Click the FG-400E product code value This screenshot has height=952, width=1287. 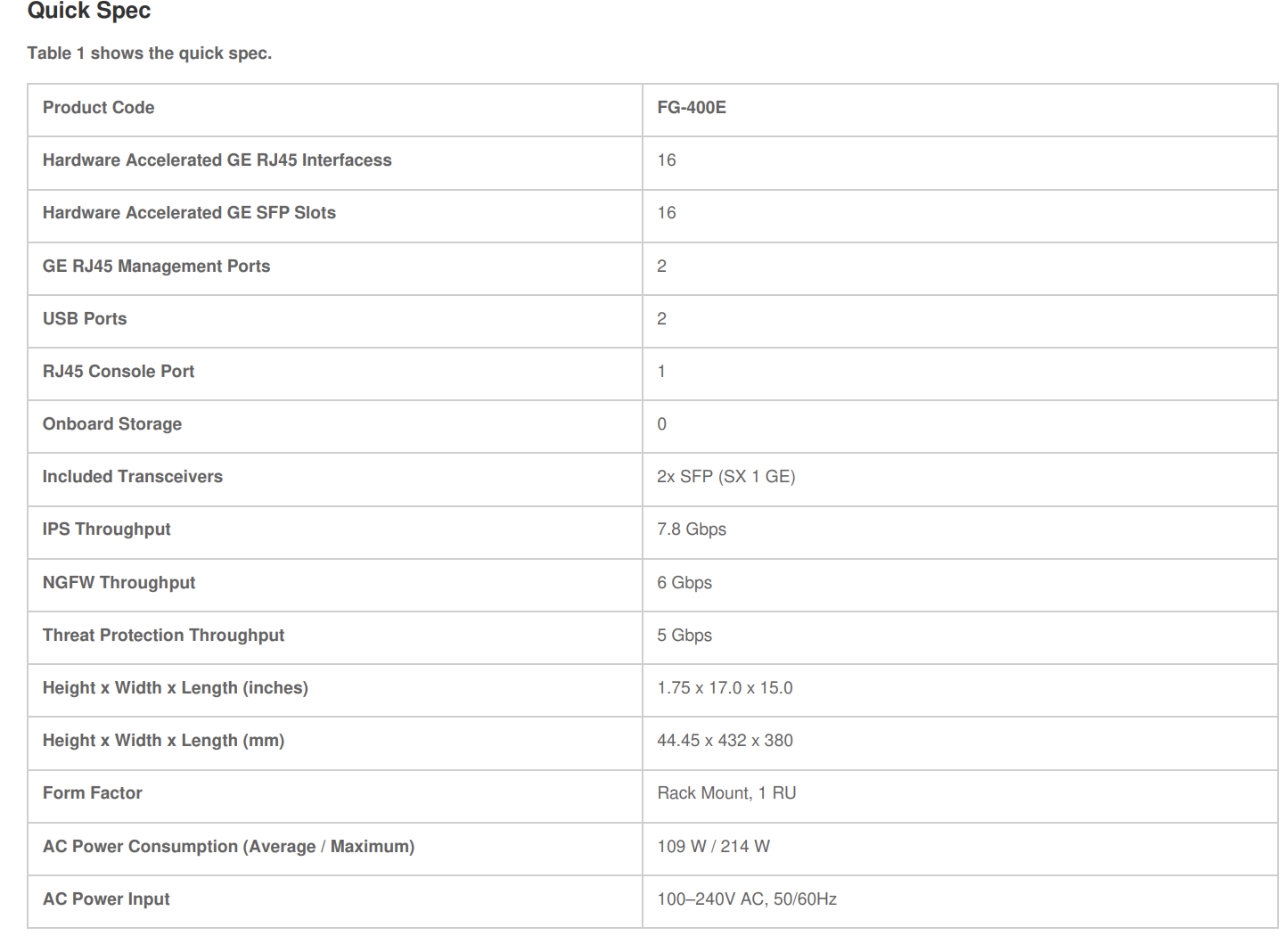point(692,108)
